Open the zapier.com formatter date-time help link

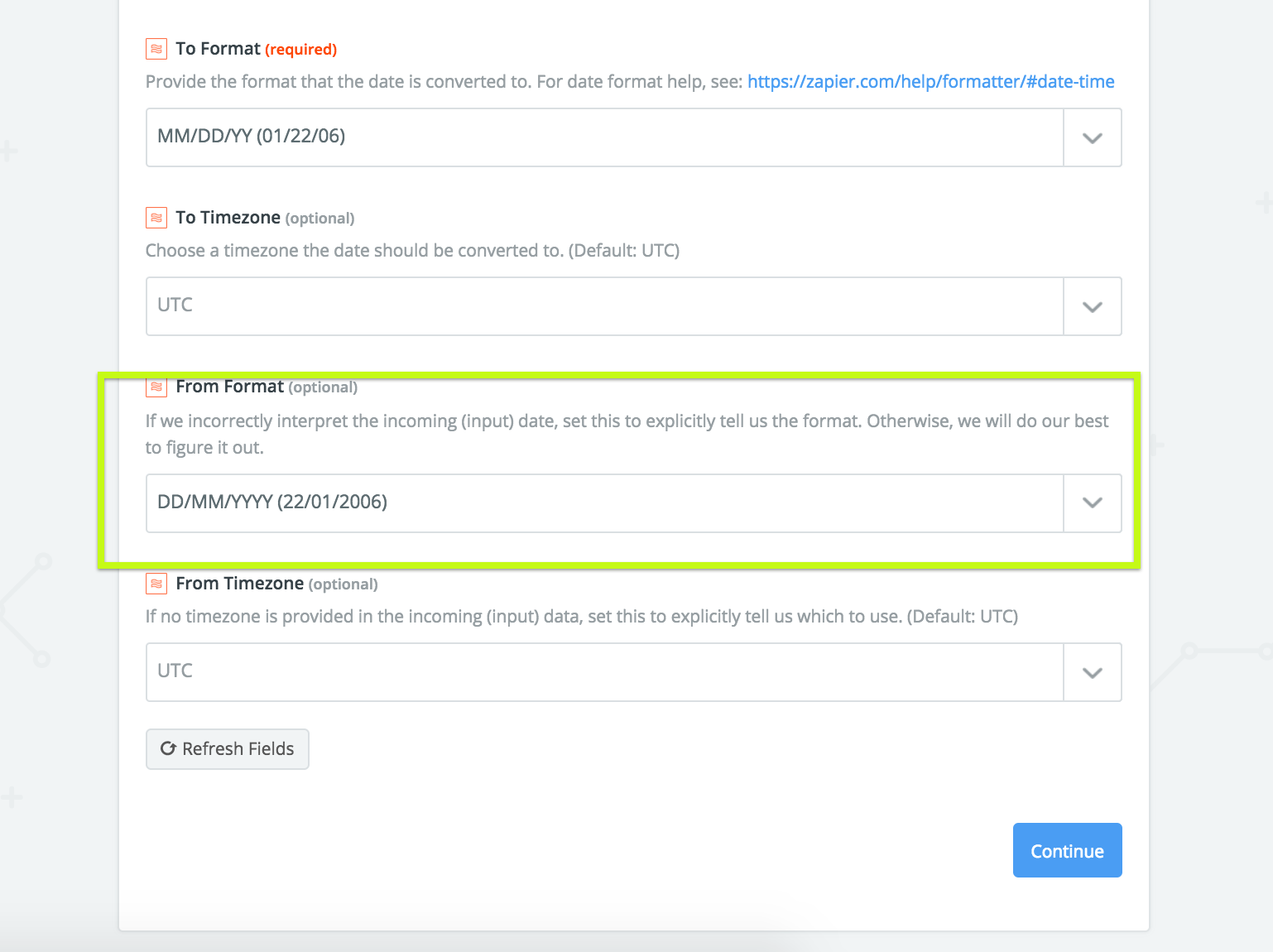click(930, 81)
